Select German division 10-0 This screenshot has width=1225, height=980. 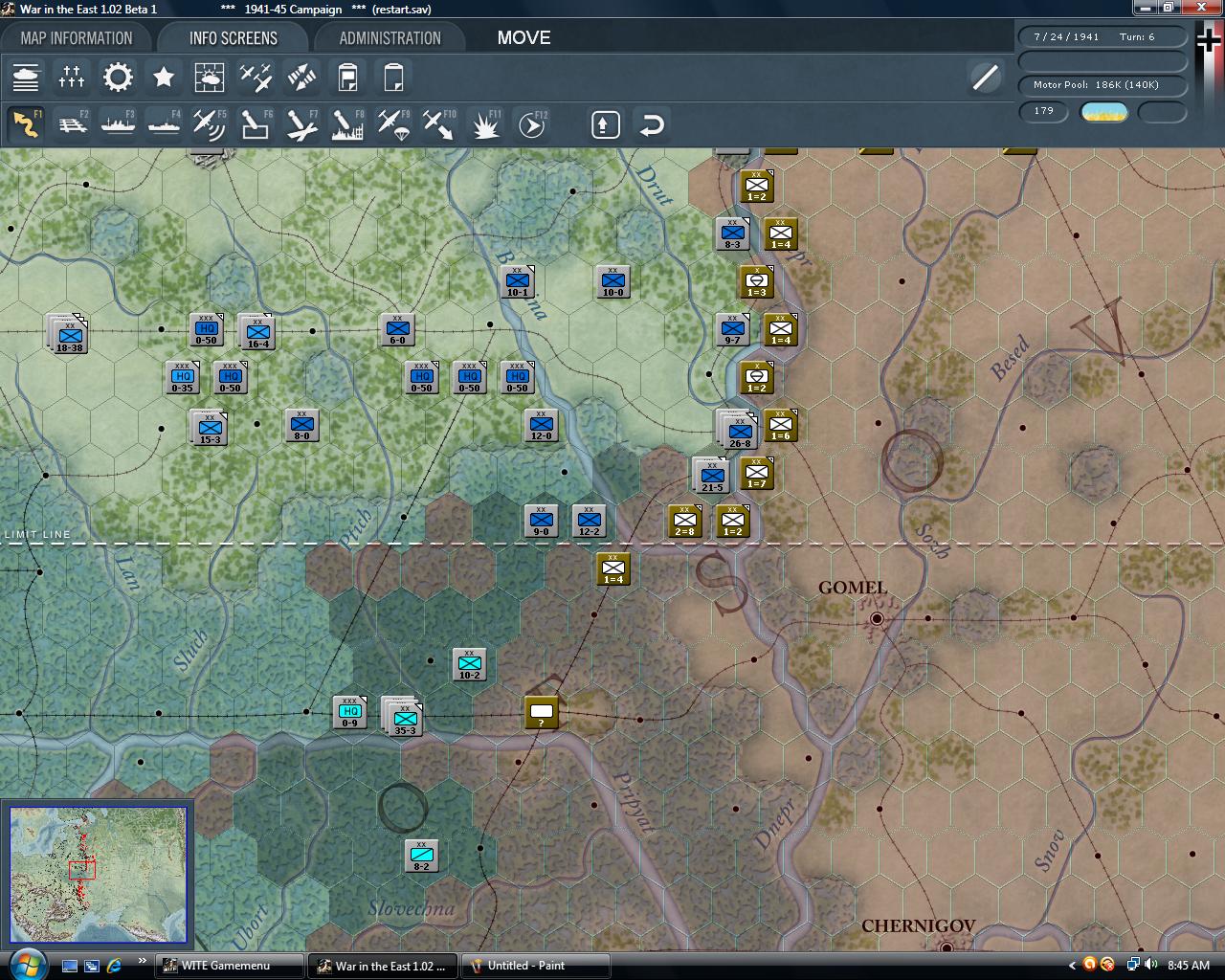612,281
